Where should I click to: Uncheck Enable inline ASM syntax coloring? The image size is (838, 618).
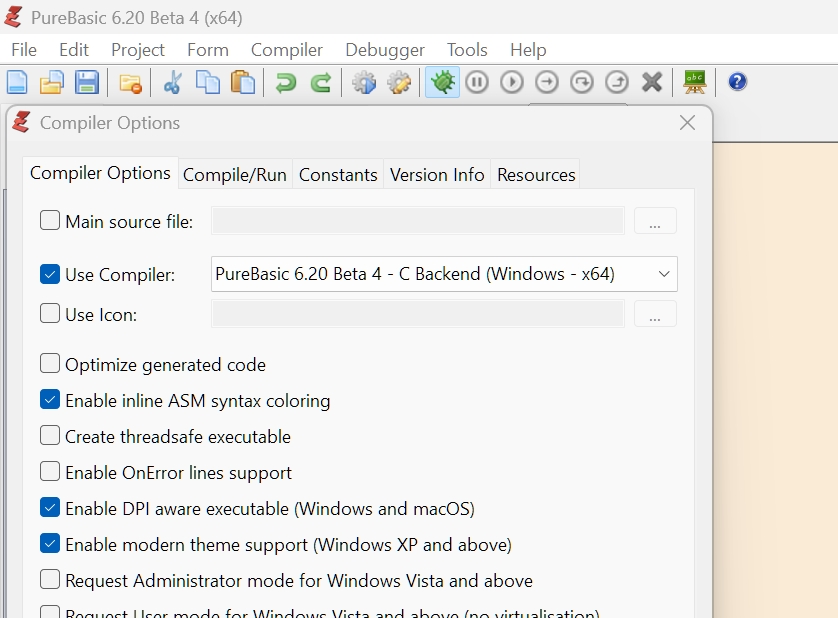50,400
